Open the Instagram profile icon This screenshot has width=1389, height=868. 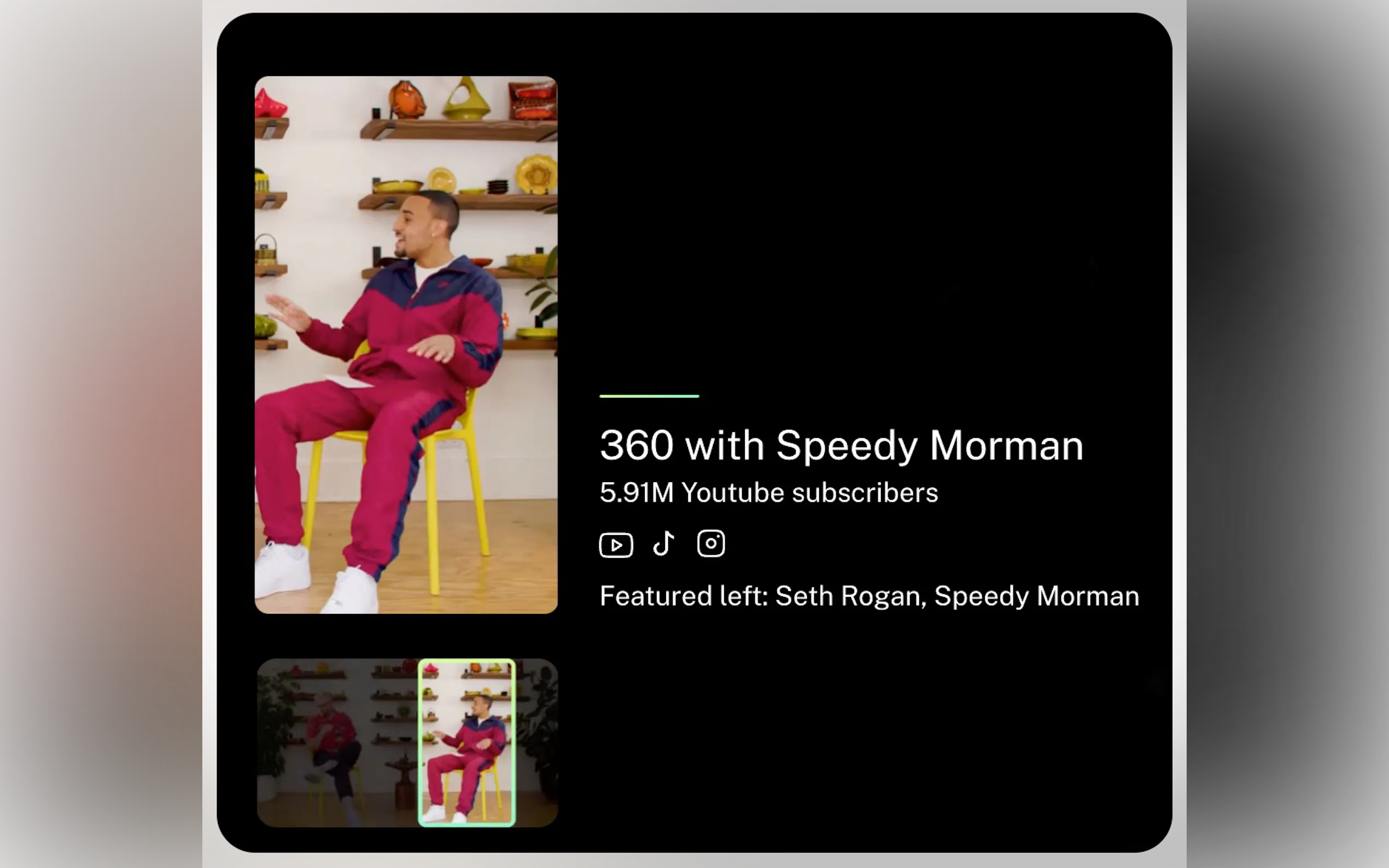(711, 543)
